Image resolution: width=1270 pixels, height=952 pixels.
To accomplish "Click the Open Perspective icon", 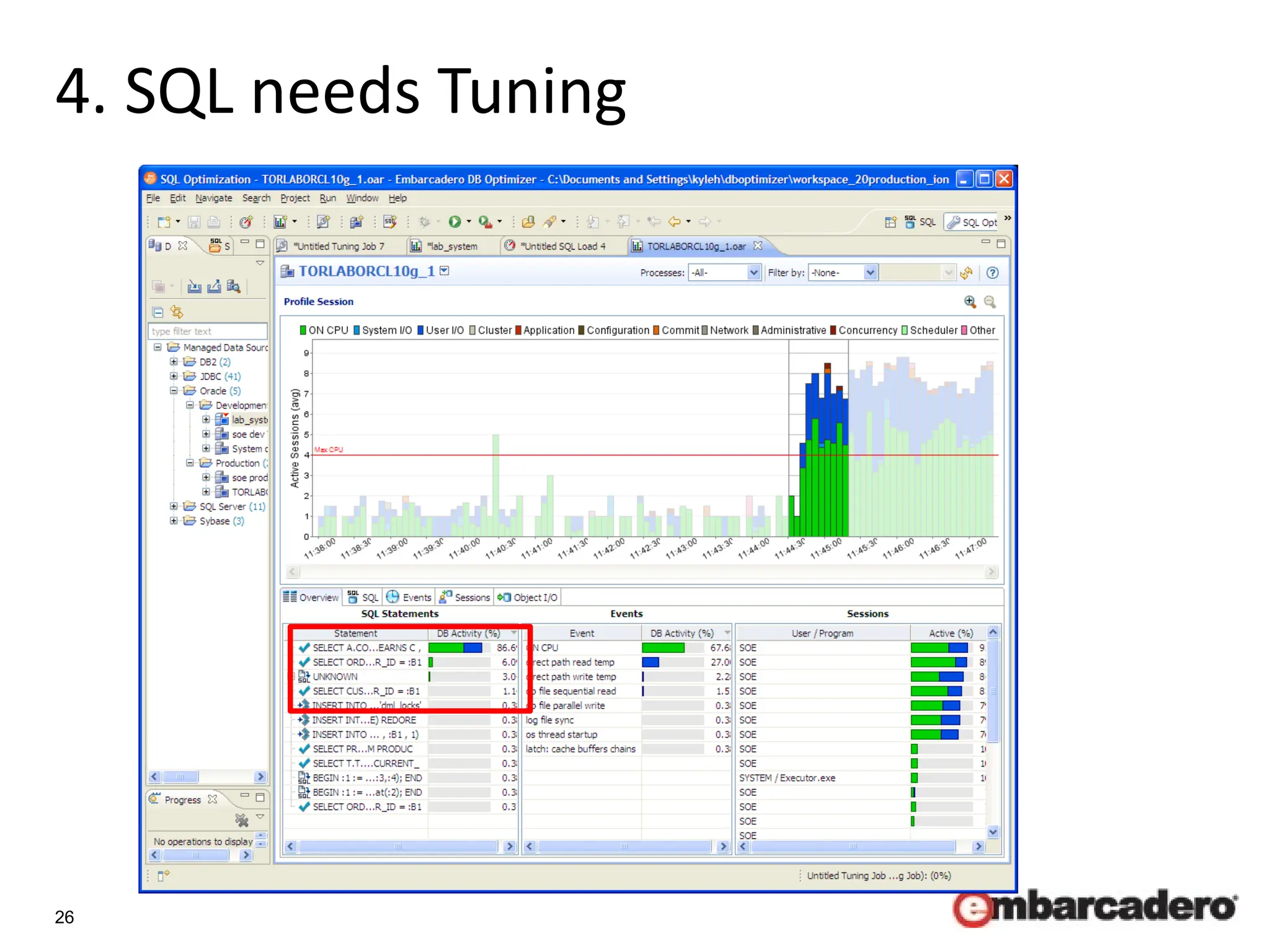I will (890, 222).
